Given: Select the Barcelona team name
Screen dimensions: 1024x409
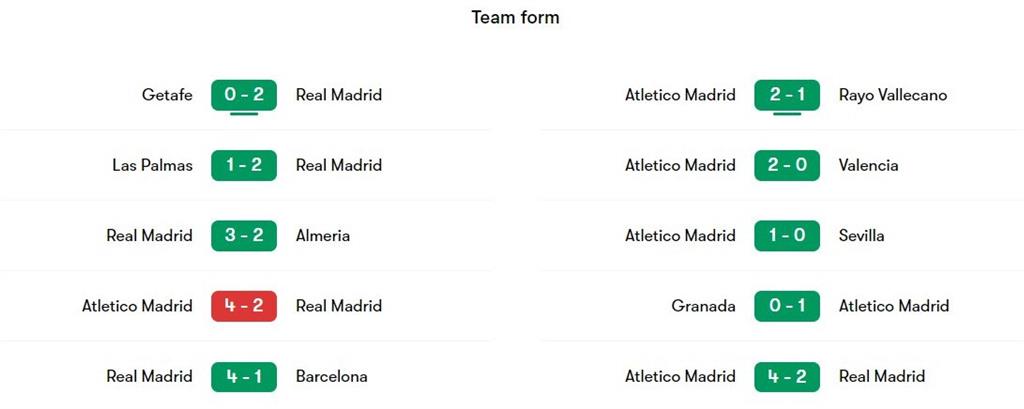Looking at the screenshot, I should pyautogui.click(x=331, y=377).
